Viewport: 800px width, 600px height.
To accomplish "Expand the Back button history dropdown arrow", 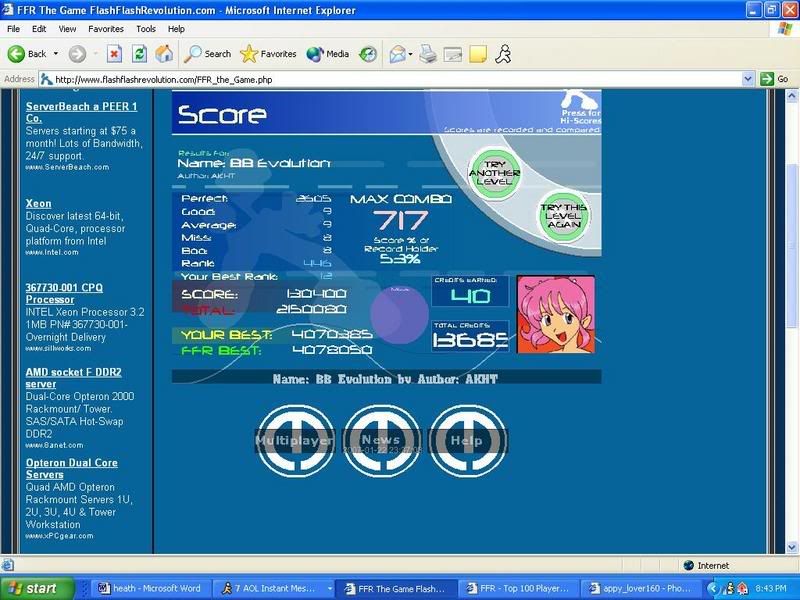I will coord(56,54).
